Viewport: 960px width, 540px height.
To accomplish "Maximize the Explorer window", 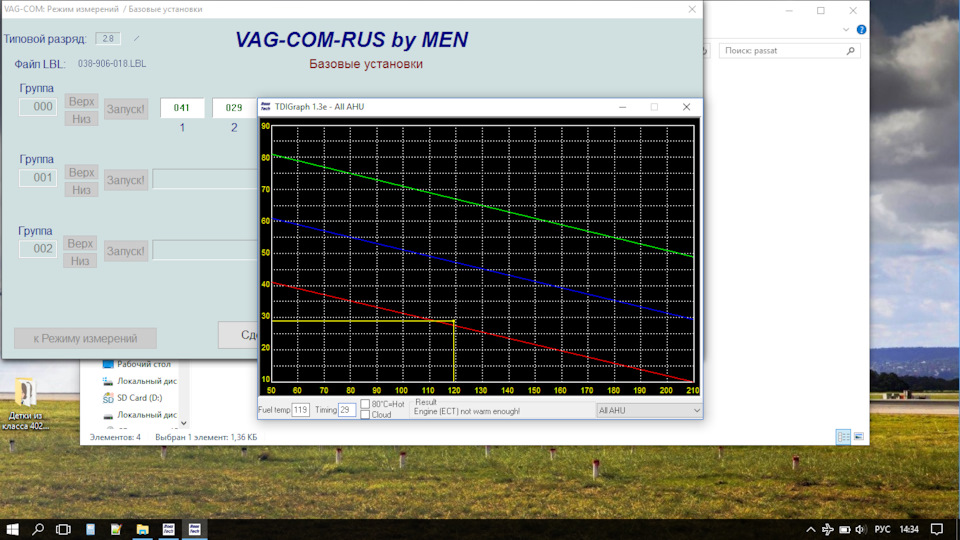I will [821, 10].
